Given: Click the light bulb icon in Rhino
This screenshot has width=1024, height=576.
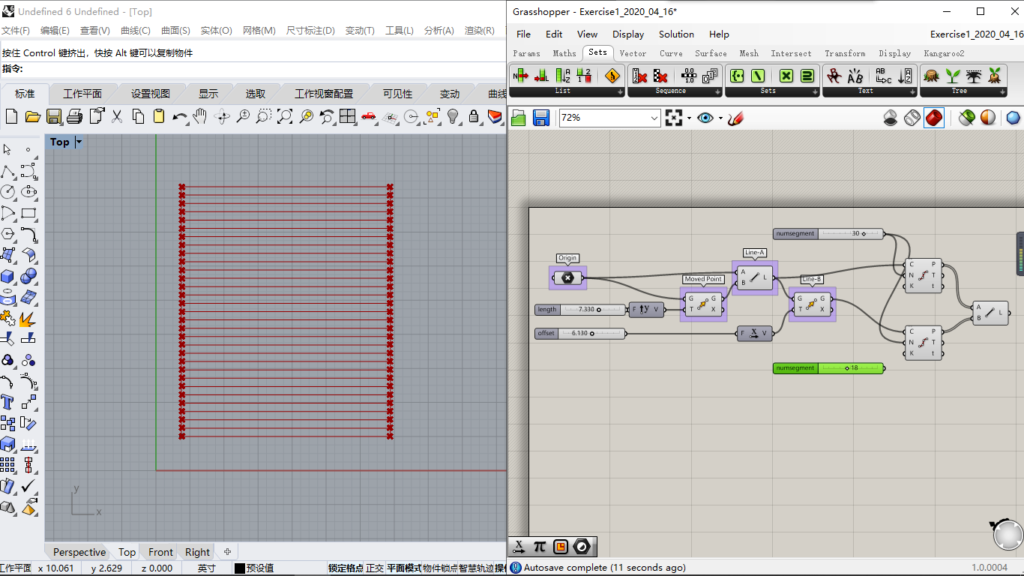Looking at the screenshot, I should pos(453,117).
